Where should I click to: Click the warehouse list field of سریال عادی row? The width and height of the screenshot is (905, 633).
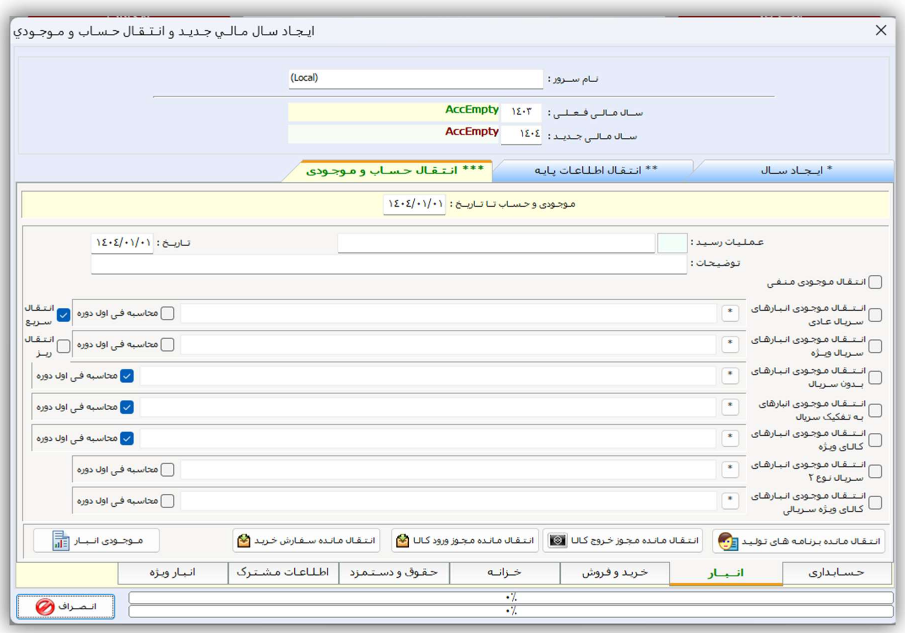tap(448, 313)
